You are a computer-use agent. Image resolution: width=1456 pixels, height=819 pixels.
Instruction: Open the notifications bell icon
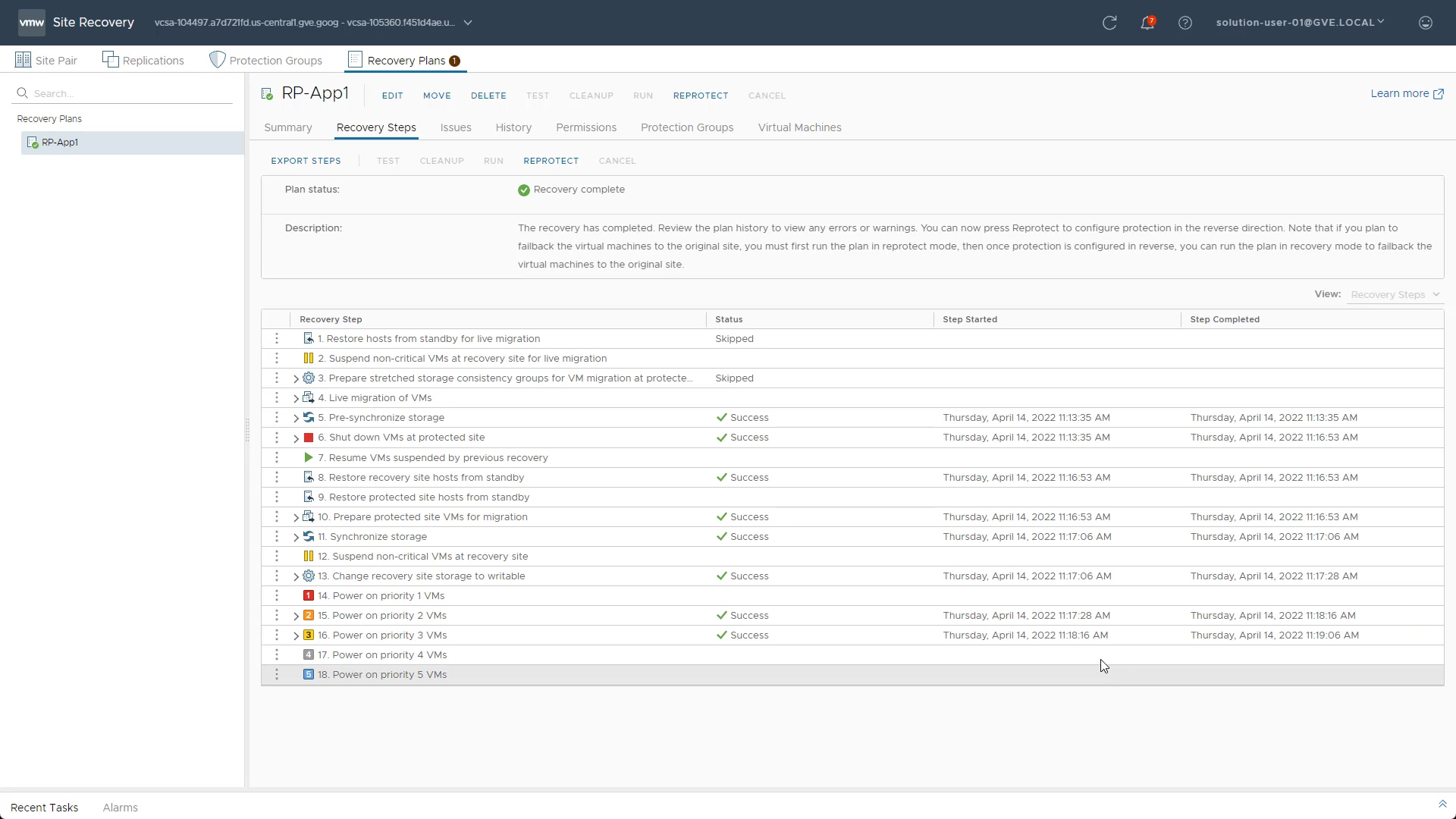point(1147,23)
